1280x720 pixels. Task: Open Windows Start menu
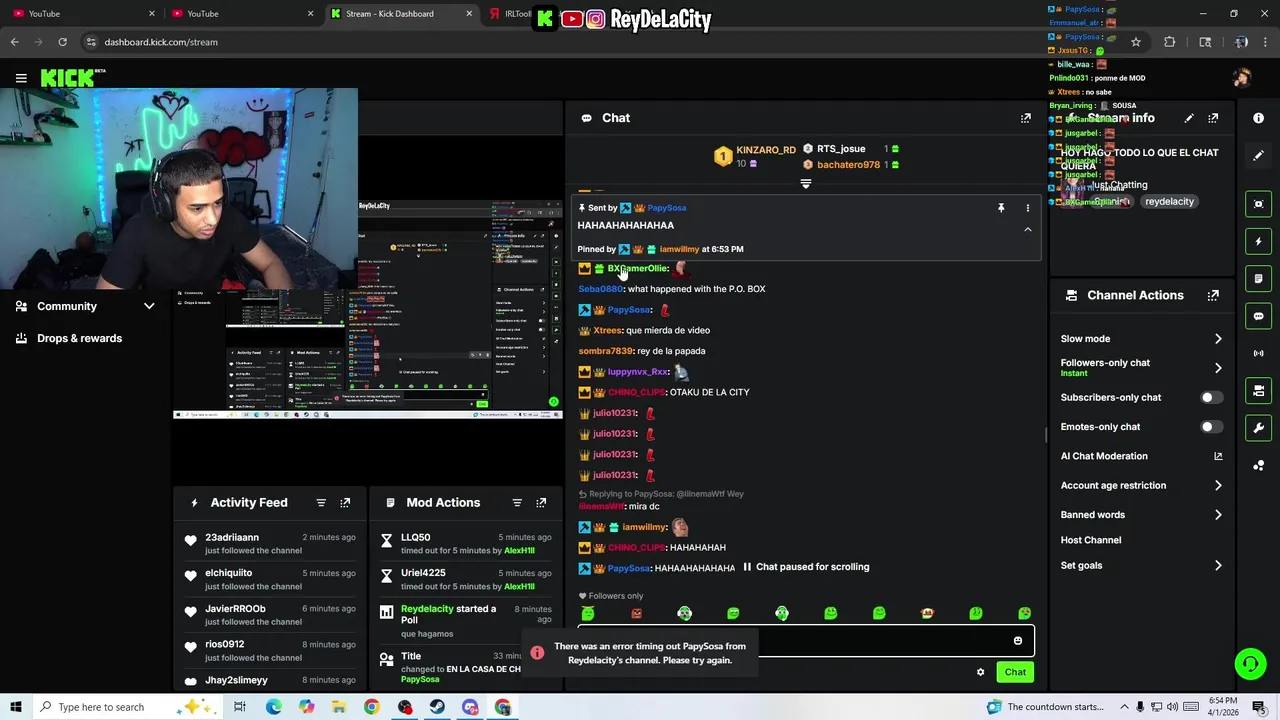point(16,707)
